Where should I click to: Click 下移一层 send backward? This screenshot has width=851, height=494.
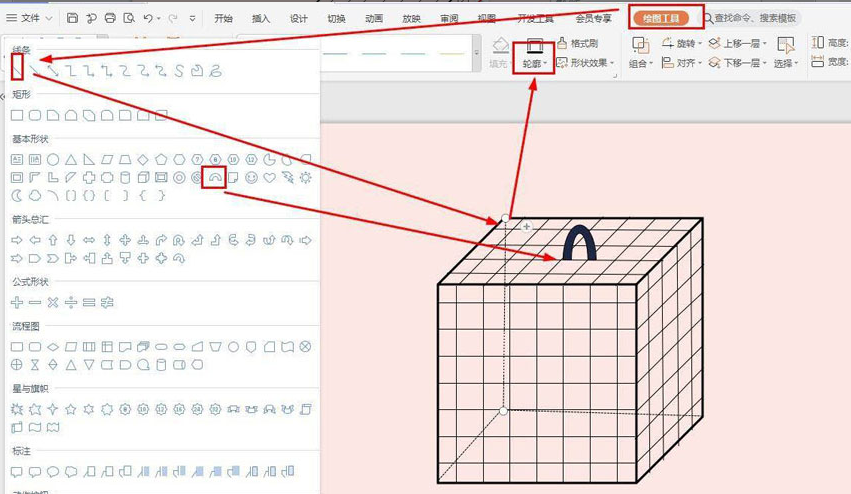point(738,63)
